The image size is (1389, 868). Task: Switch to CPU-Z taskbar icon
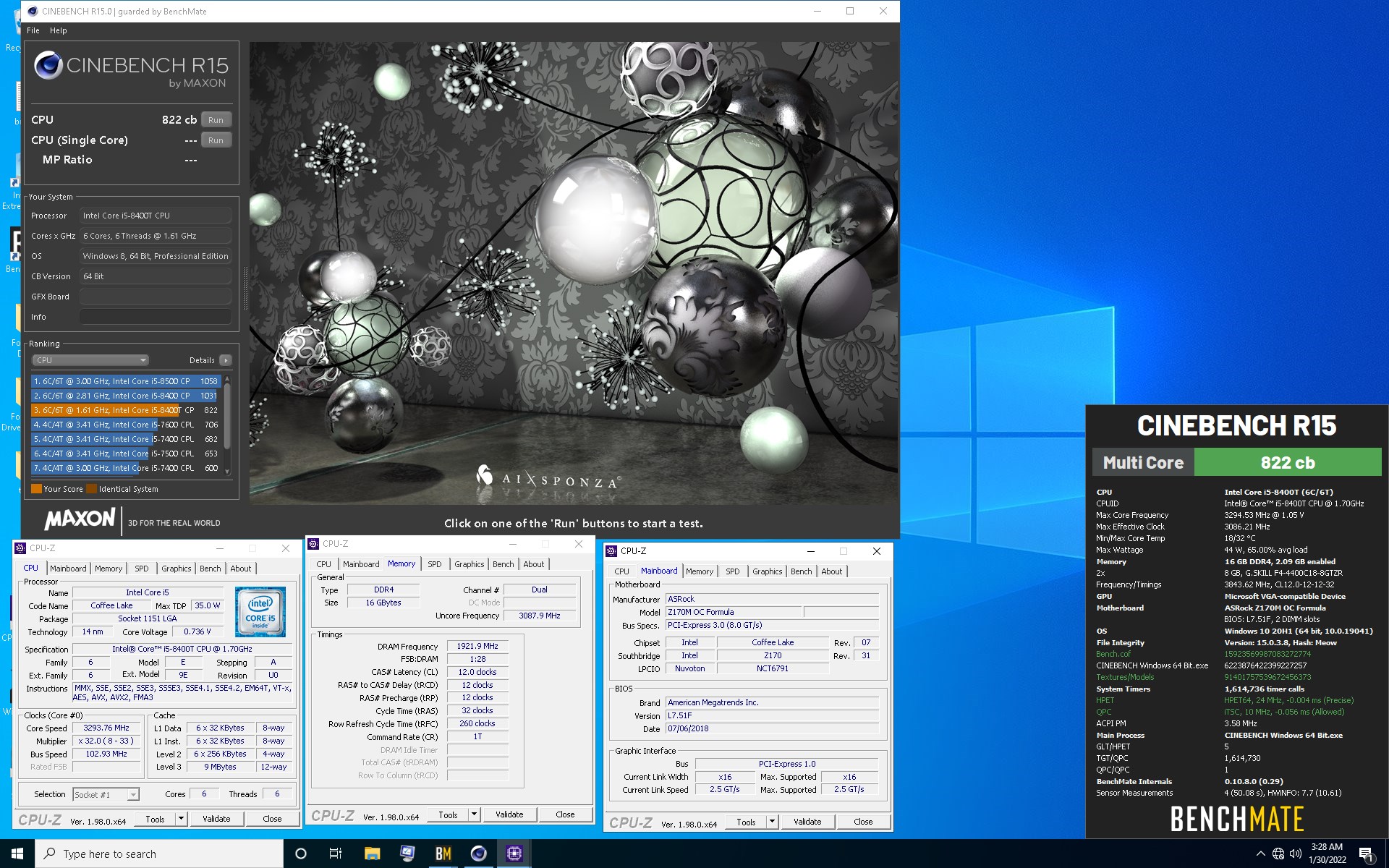[514, 854]
